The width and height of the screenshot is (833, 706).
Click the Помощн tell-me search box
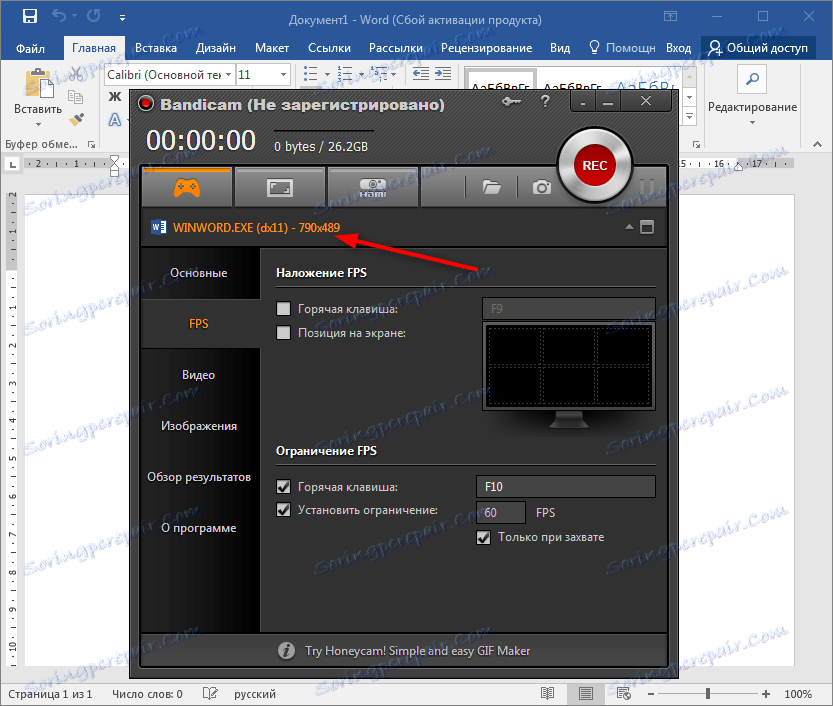[x=622, y=48]
